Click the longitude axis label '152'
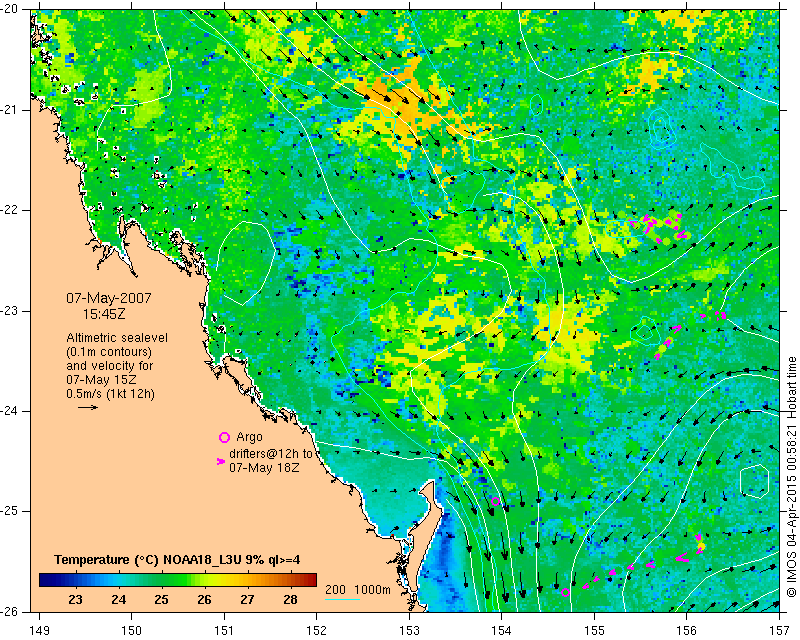 [x=316, y=631]
